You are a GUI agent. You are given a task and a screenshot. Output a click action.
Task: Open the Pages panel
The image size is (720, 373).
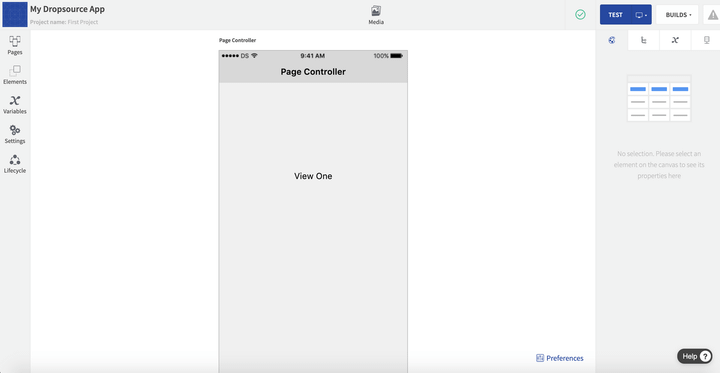tap(15, 45)
